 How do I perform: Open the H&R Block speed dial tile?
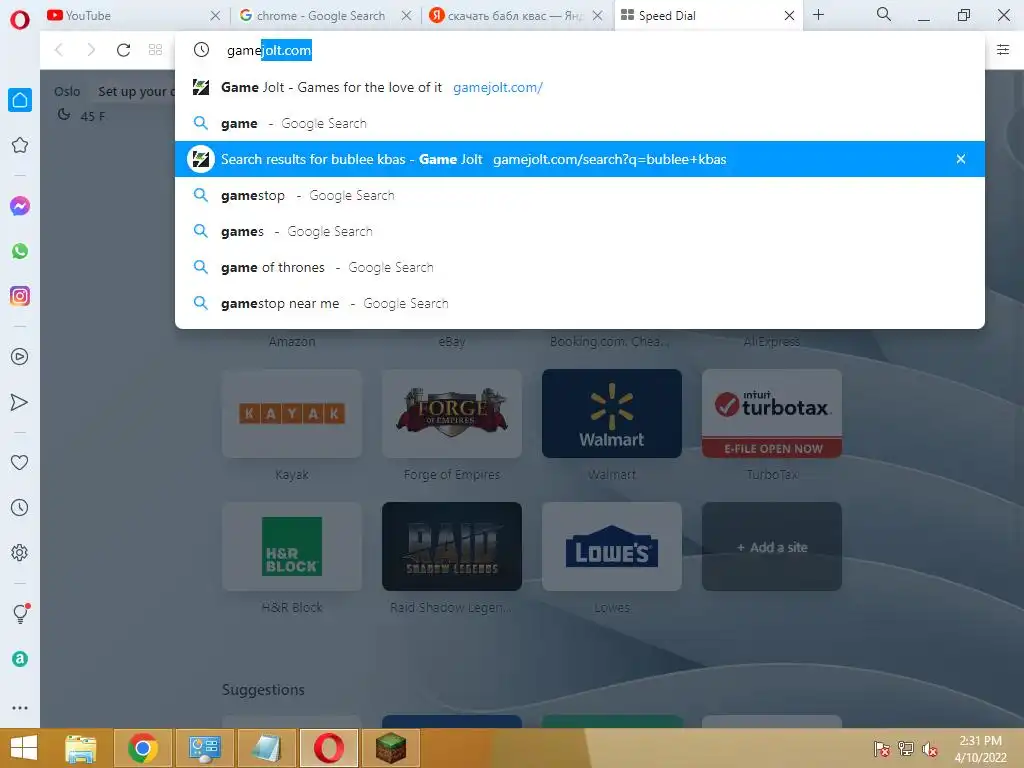(x=292, y=547)
